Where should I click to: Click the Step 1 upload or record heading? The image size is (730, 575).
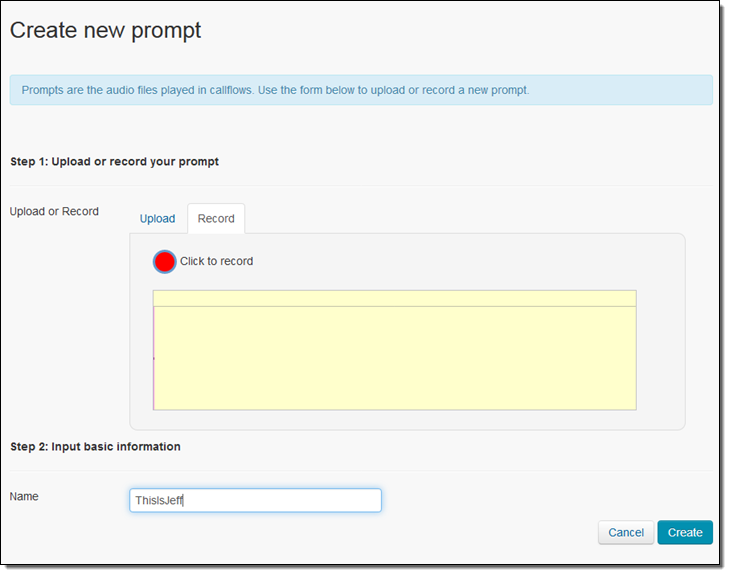[x=115, y=162]
